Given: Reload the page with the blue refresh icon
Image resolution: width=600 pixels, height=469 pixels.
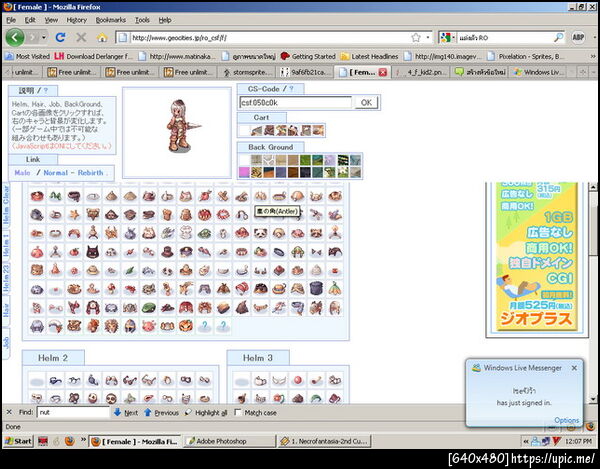Looking at the screenshot, I should point(60,37).
